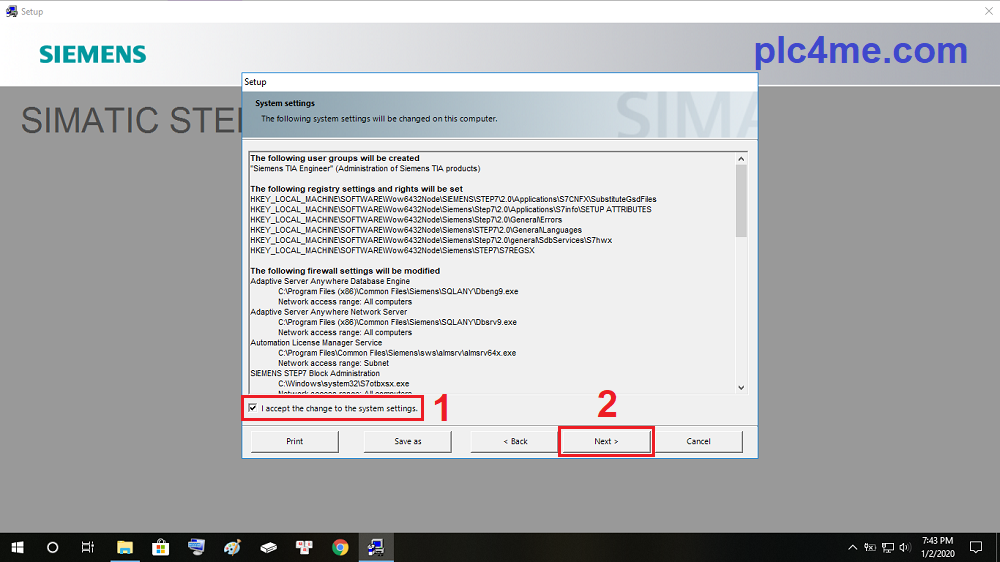Launch Microsoft Store from the taskbar
This screenshot has width=1000, height=562.
click(160, 547)
